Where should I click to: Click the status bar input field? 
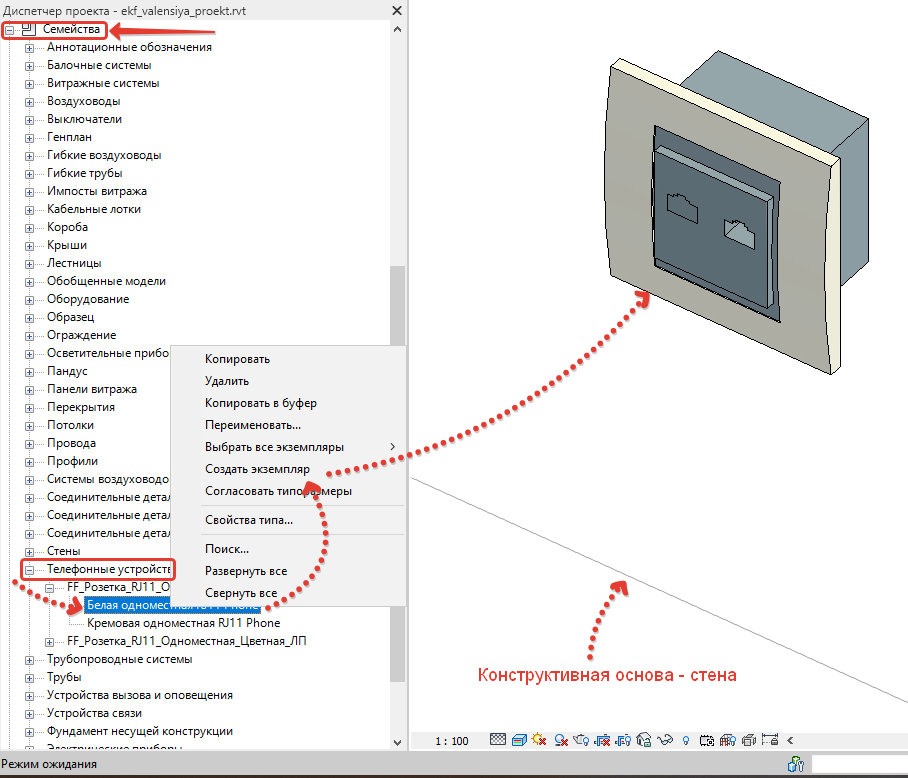pyautogui.click(x=858, y=765)
